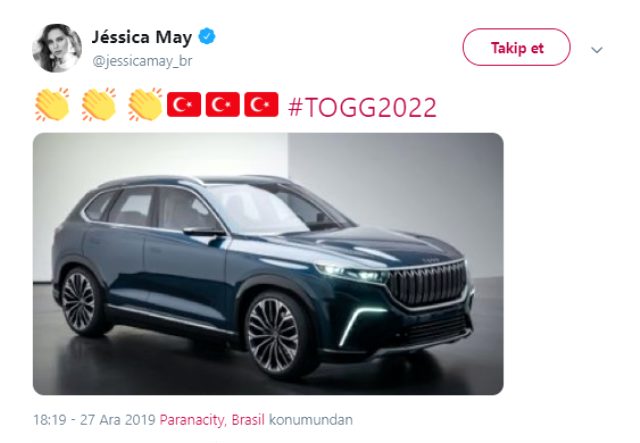Open the Jéssica May display name

coord(142,37)
